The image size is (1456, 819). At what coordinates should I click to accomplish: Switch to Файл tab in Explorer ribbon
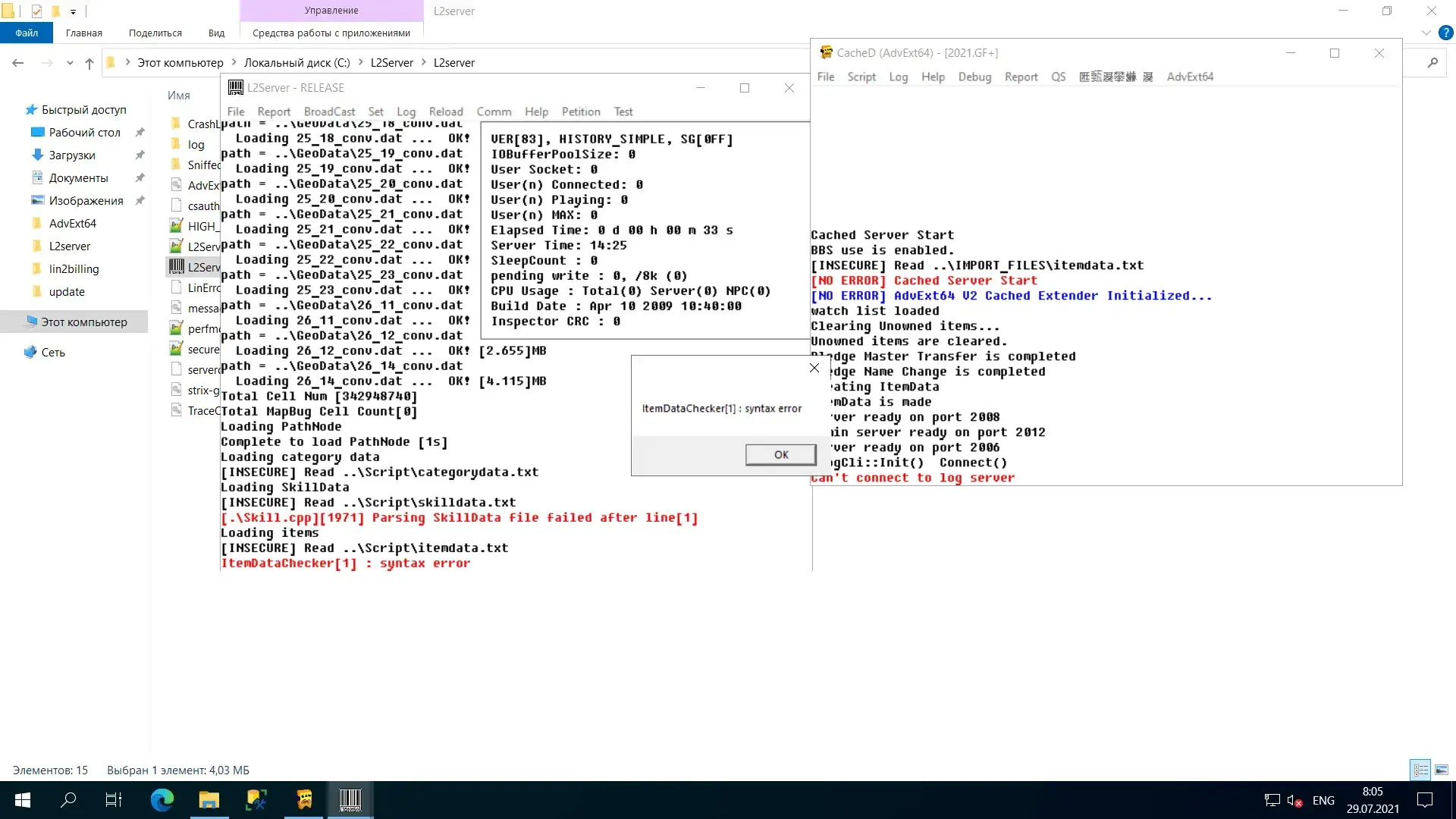[27, 33]
